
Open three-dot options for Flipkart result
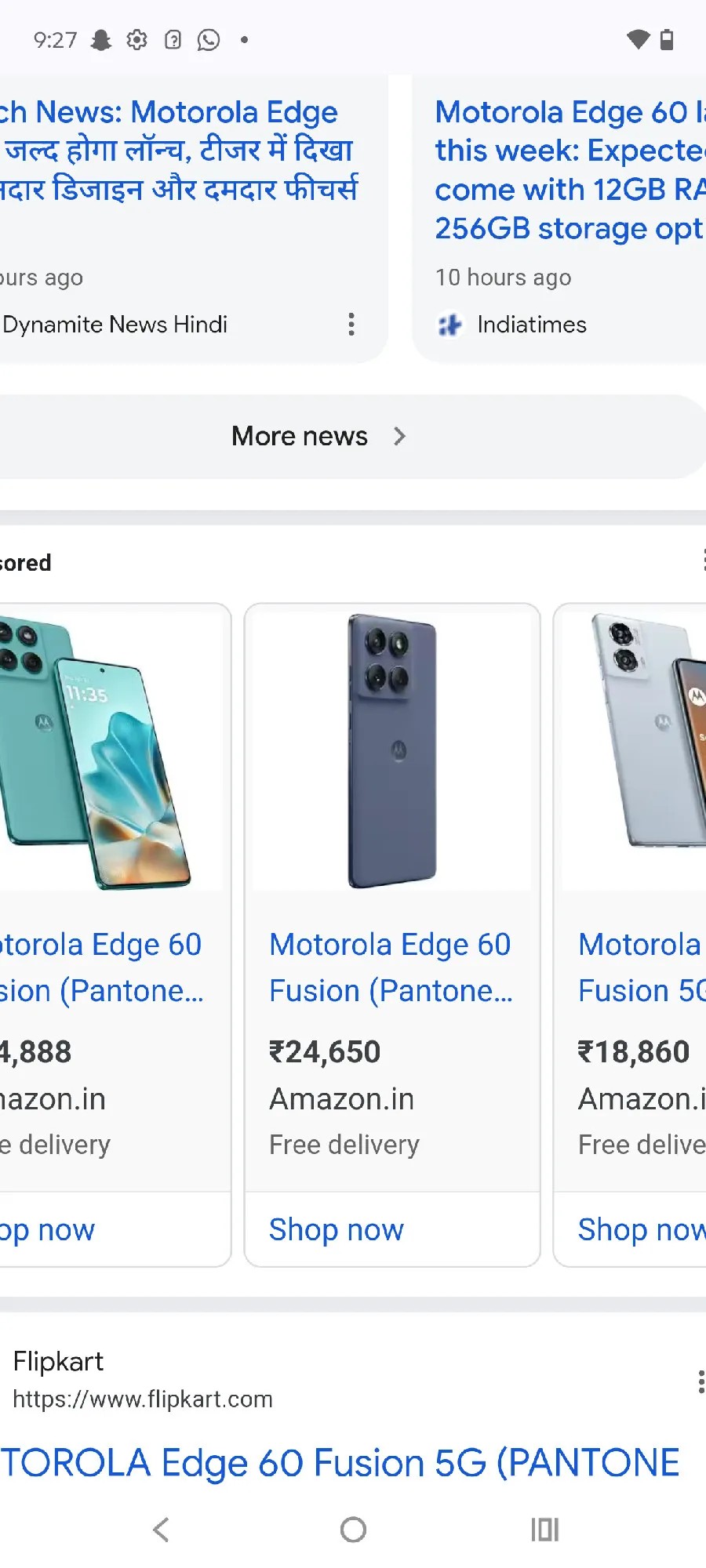coord(700,1381)
